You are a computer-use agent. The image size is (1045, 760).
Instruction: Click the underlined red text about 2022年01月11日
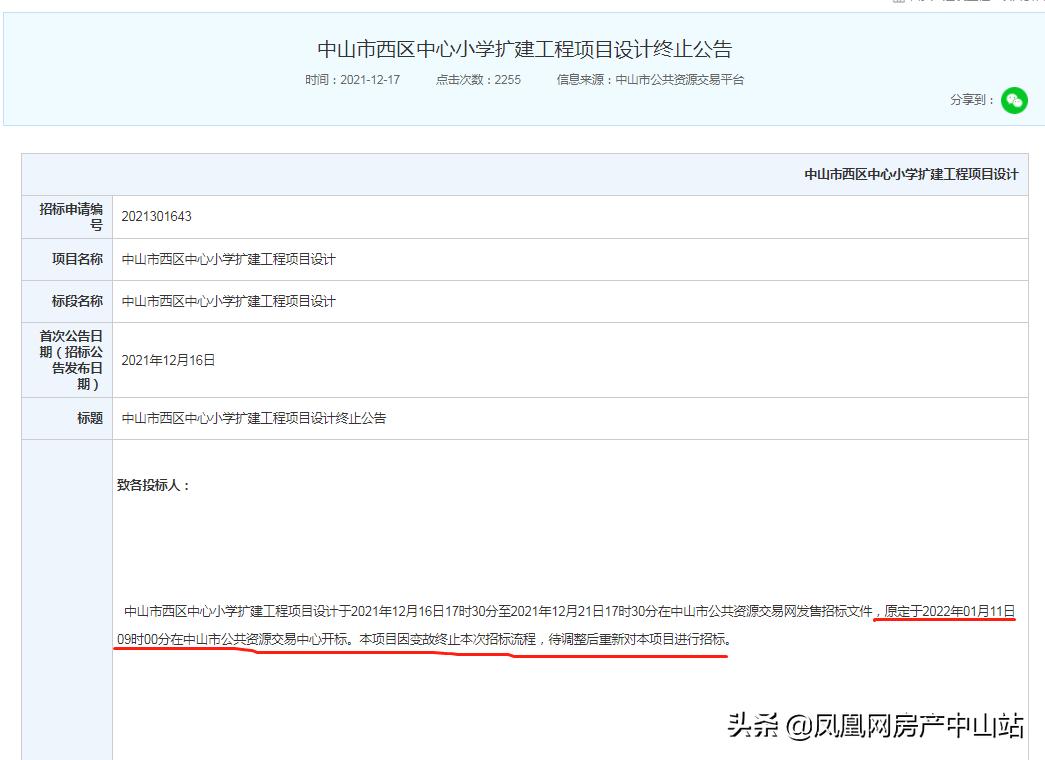click(948, 614)
